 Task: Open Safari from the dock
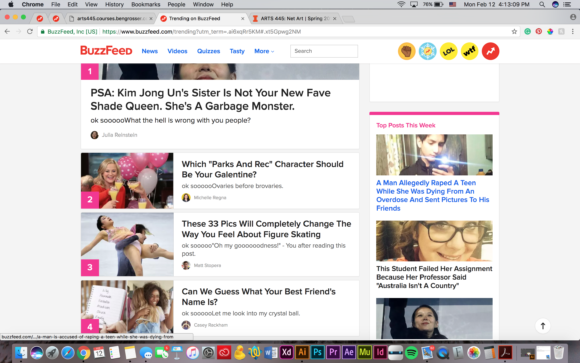coord(68,352)
